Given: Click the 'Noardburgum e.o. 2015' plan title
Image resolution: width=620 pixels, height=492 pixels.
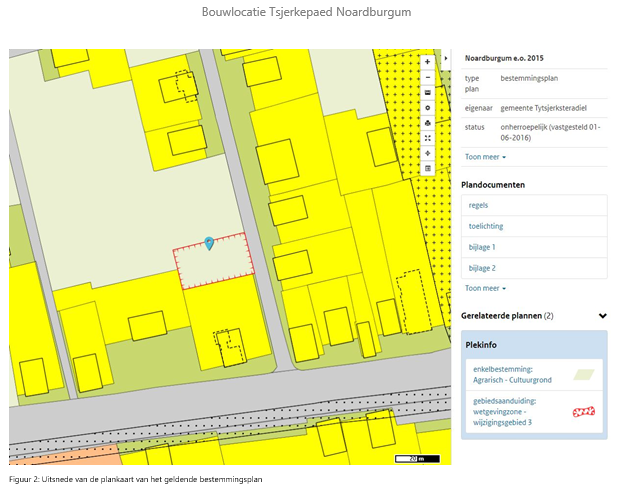Looking at the screenshot, I should tap(504, 58).
